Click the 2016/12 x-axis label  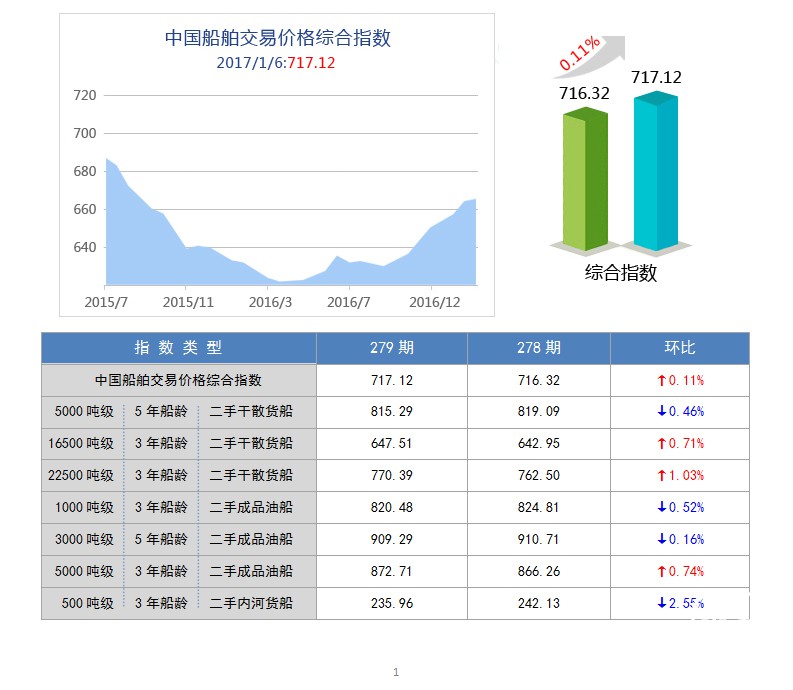point(434,302)
